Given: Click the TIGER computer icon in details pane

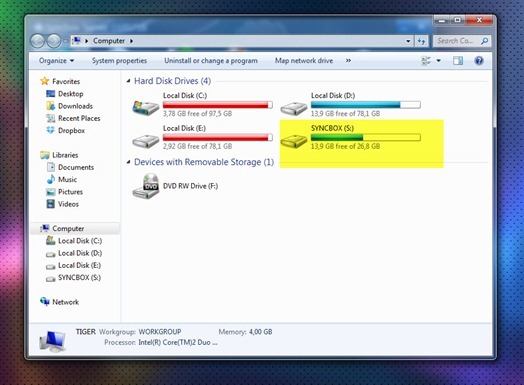Looking at the screenshot, I should click(52, 341).
